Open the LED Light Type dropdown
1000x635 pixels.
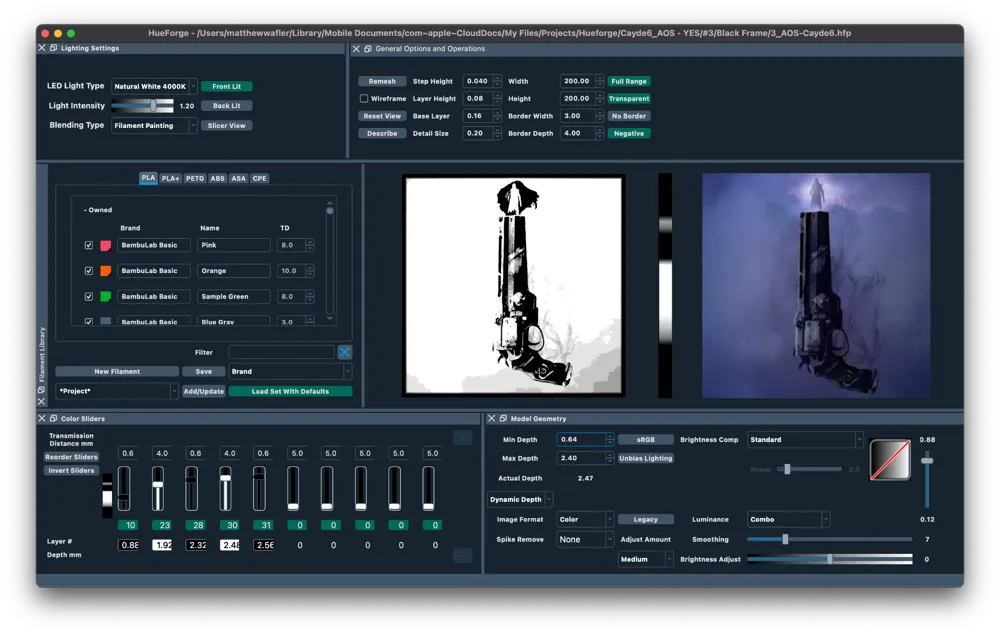(x=154, y=86)
